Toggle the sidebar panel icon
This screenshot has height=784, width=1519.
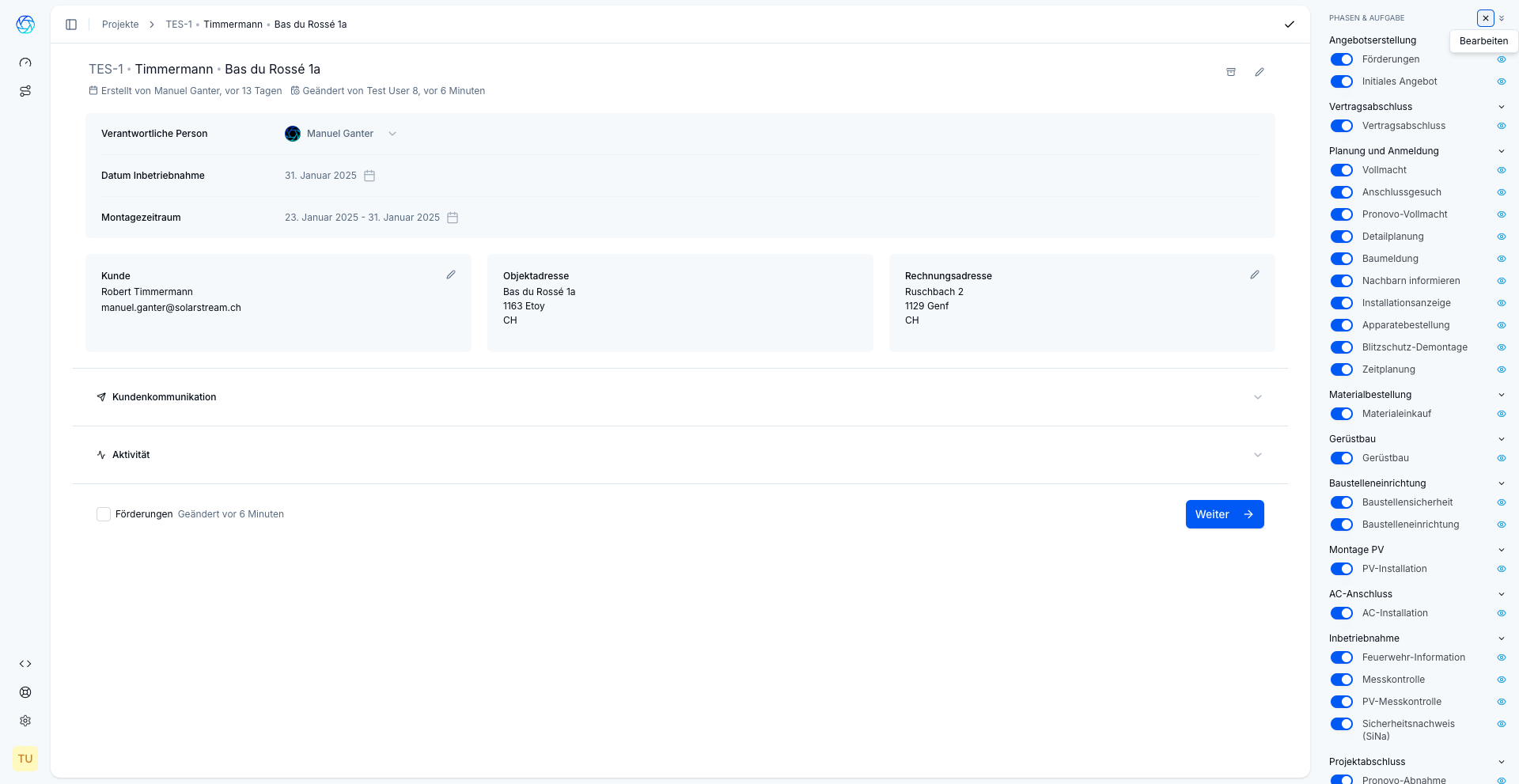[x=71, y=25]
